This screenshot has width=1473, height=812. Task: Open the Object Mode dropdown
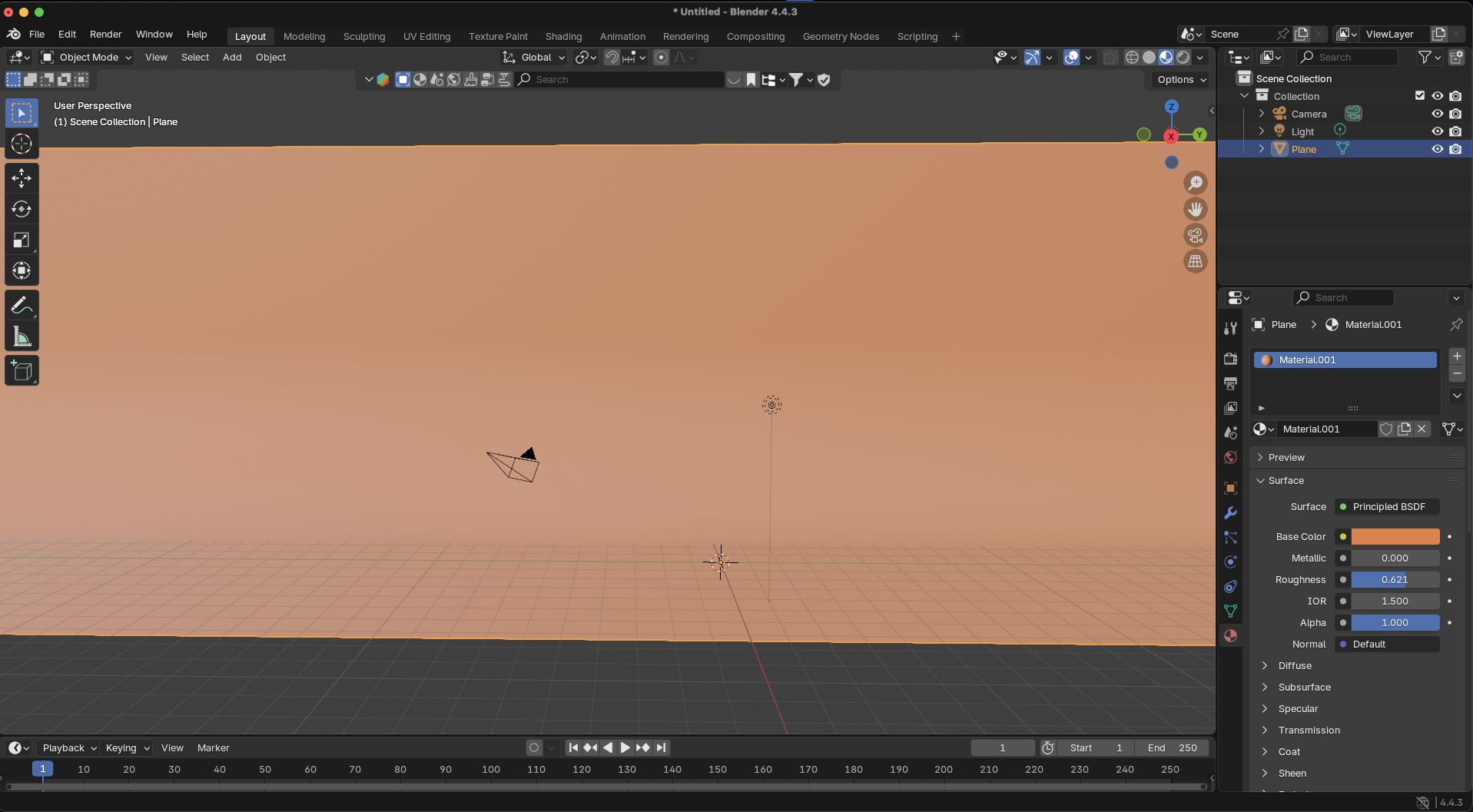(x=87, y=58)
